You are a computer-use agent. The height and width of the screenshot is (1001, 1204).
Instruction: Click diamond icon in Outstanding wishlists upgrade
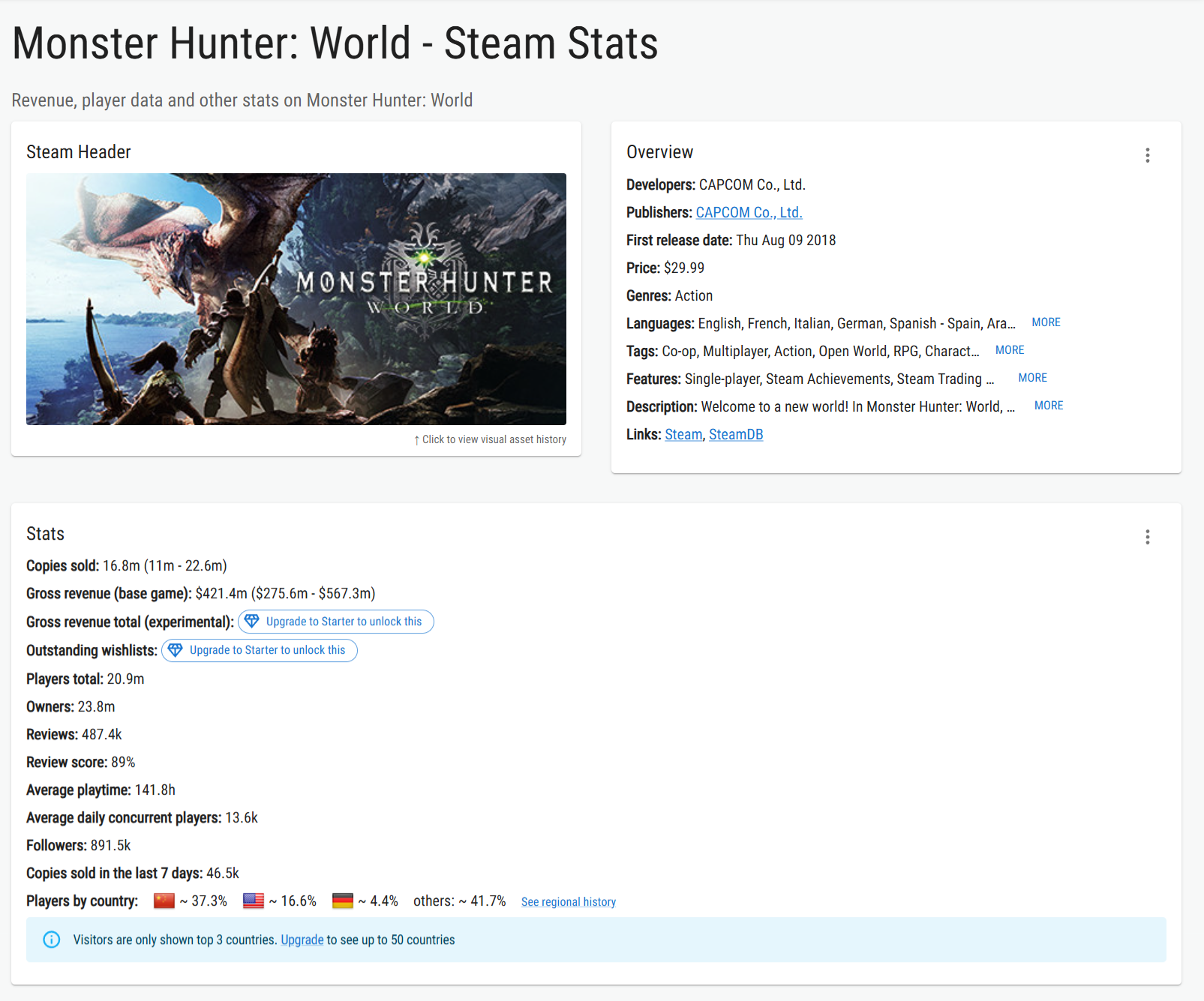pyautogui.click(x=175, y=649)
